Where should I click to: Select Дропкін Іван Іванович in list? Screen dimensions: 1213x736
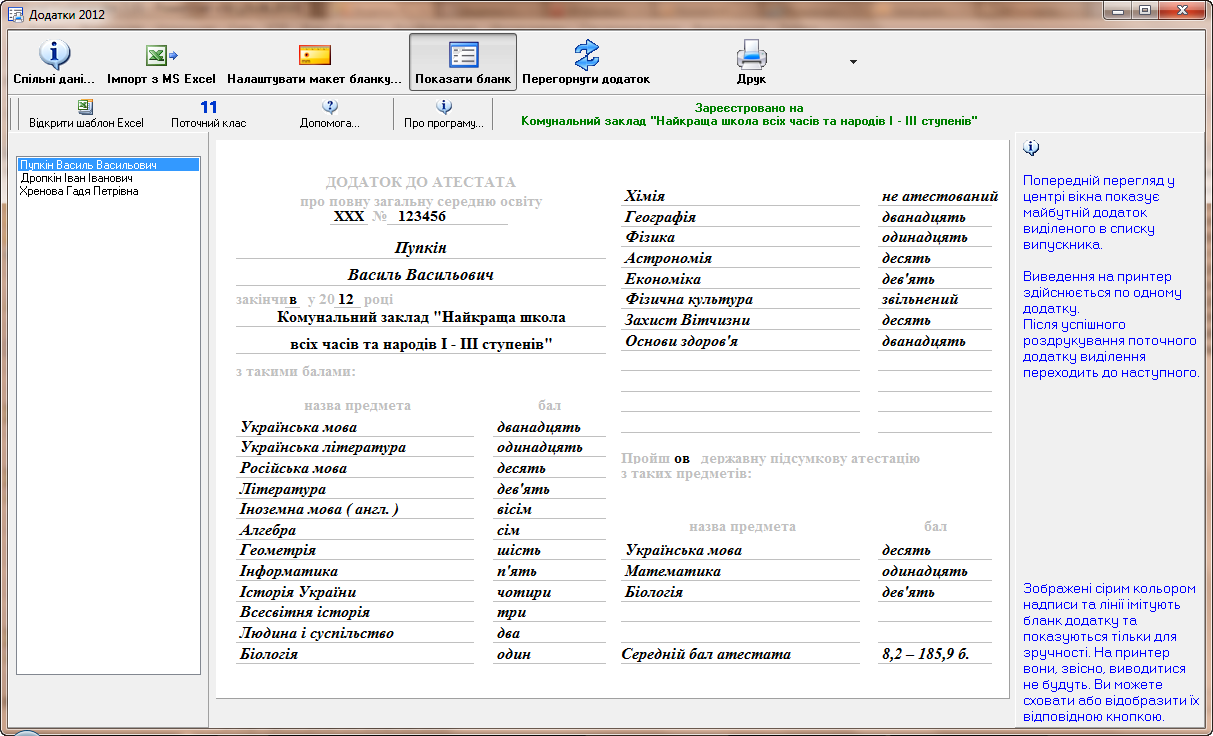click(x=76, y=177)
